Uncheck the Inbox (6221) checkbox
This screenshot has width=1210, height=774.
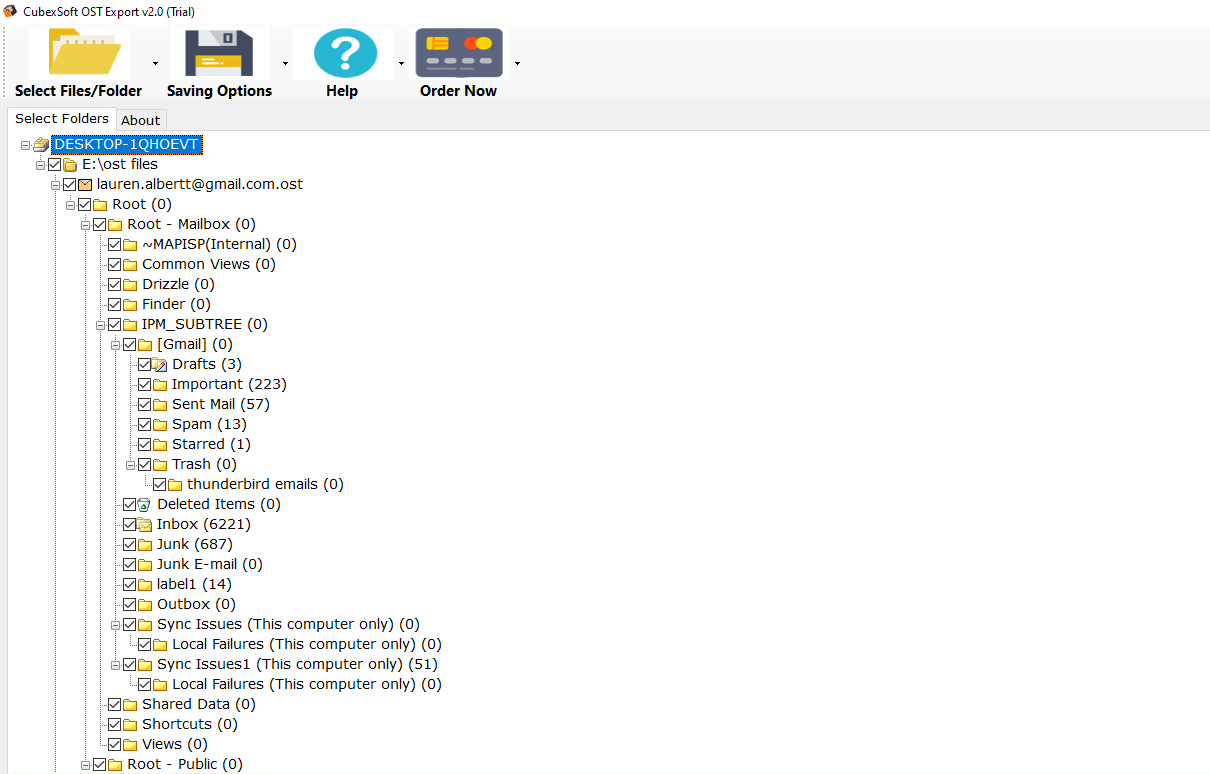129,524
